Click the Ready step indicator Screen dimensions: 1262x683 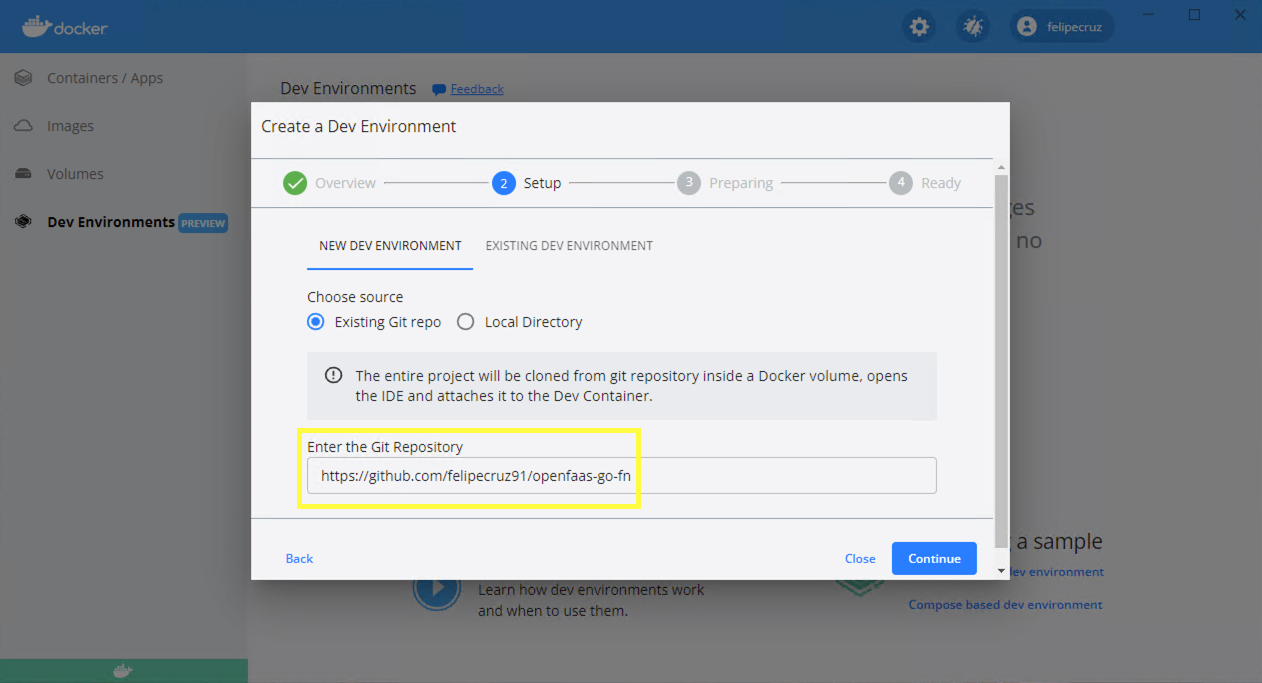899,182
